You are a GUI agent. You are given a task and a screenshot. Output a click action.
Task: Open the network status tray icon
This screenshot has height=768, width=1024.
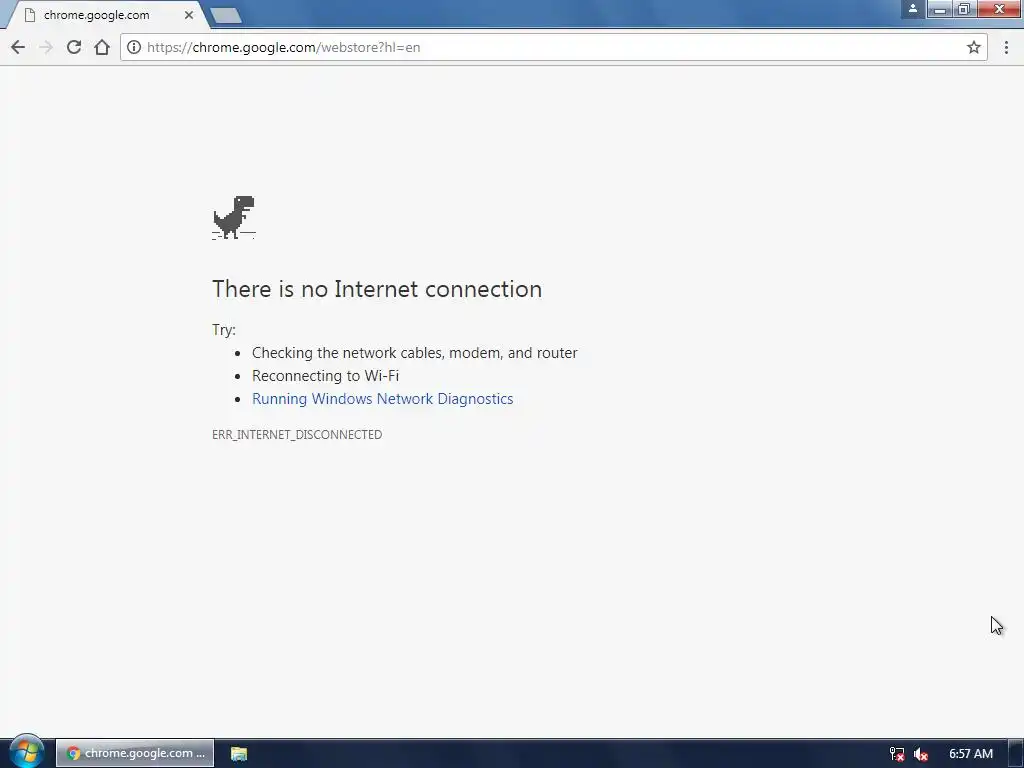click(897, 754)
